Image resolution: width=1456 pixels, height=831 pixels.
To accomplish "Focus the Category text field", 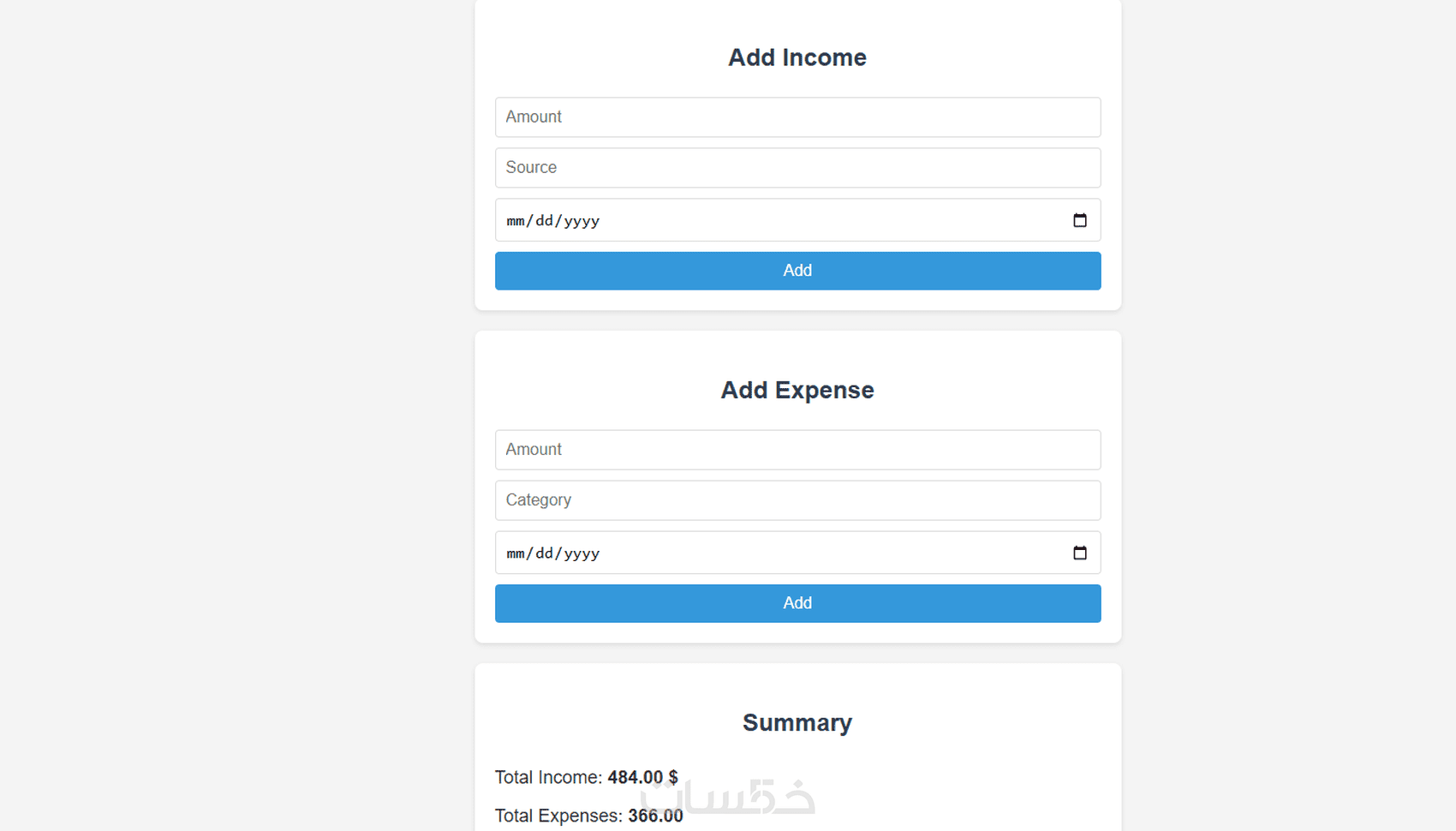I will point(797,499).
